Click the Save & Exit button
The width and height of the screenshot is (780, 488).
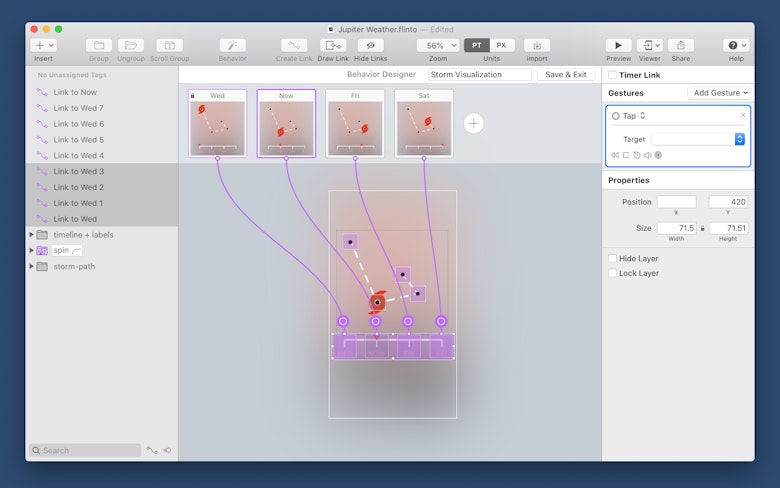click(x=567, y=75)
